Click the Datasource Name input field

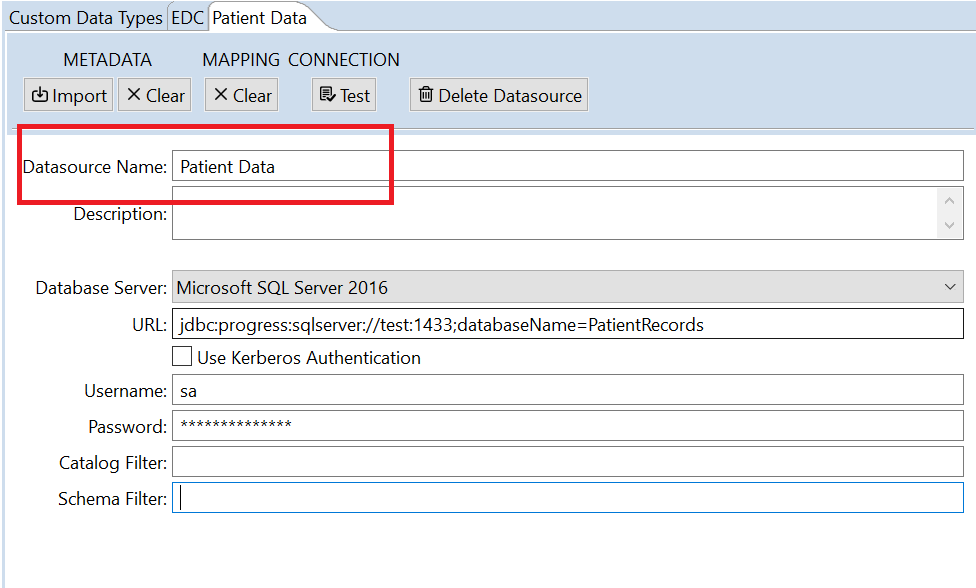568,166
